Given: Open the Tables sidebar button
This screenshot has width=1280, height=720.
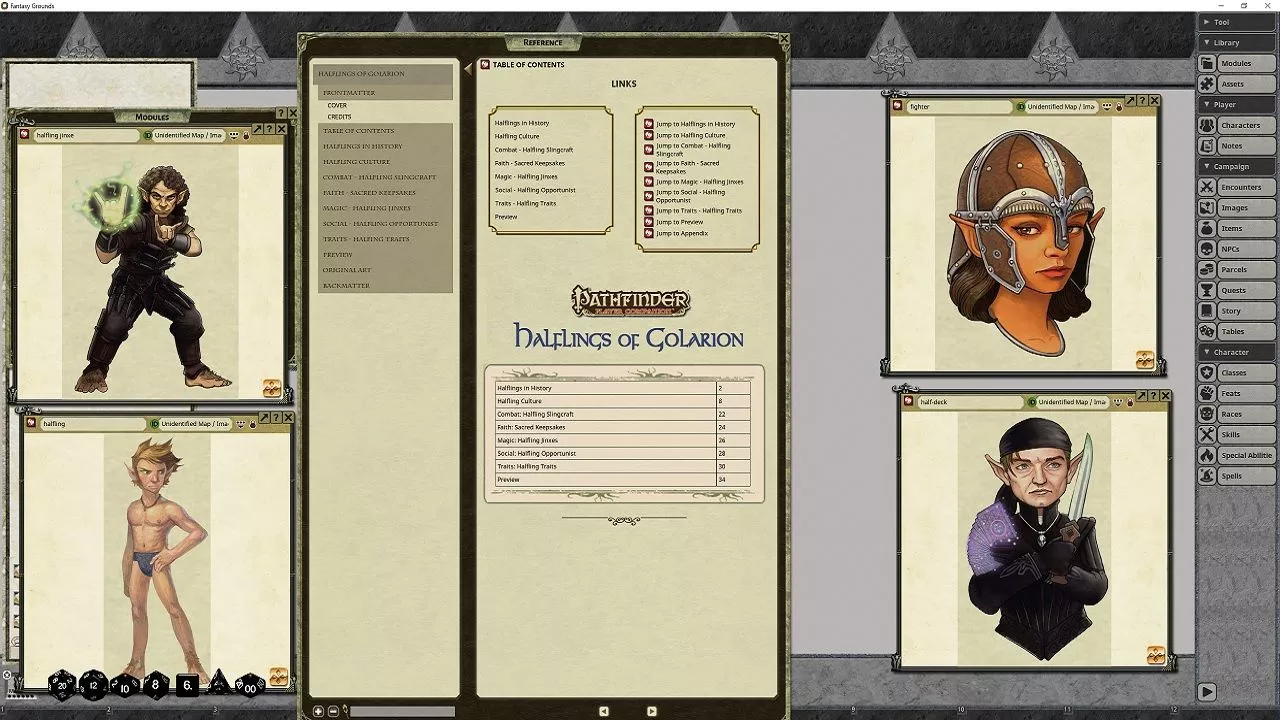Looking at the screenshot, I should [1235, 331].
